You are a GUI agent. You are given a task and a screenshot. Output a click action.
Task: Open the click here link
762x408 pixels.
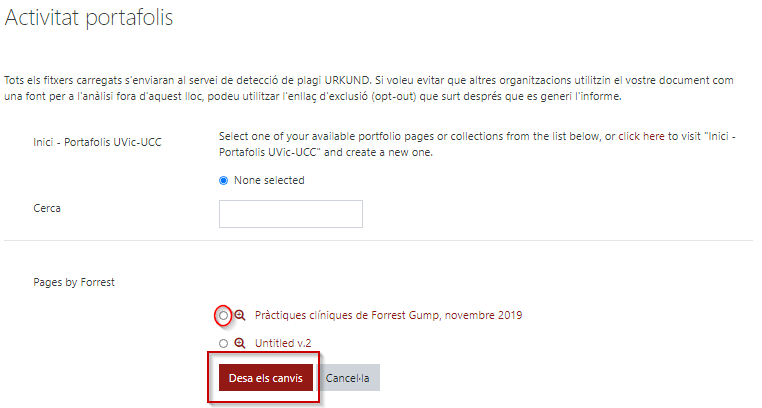pyautogui.click(x=641, y=136)
